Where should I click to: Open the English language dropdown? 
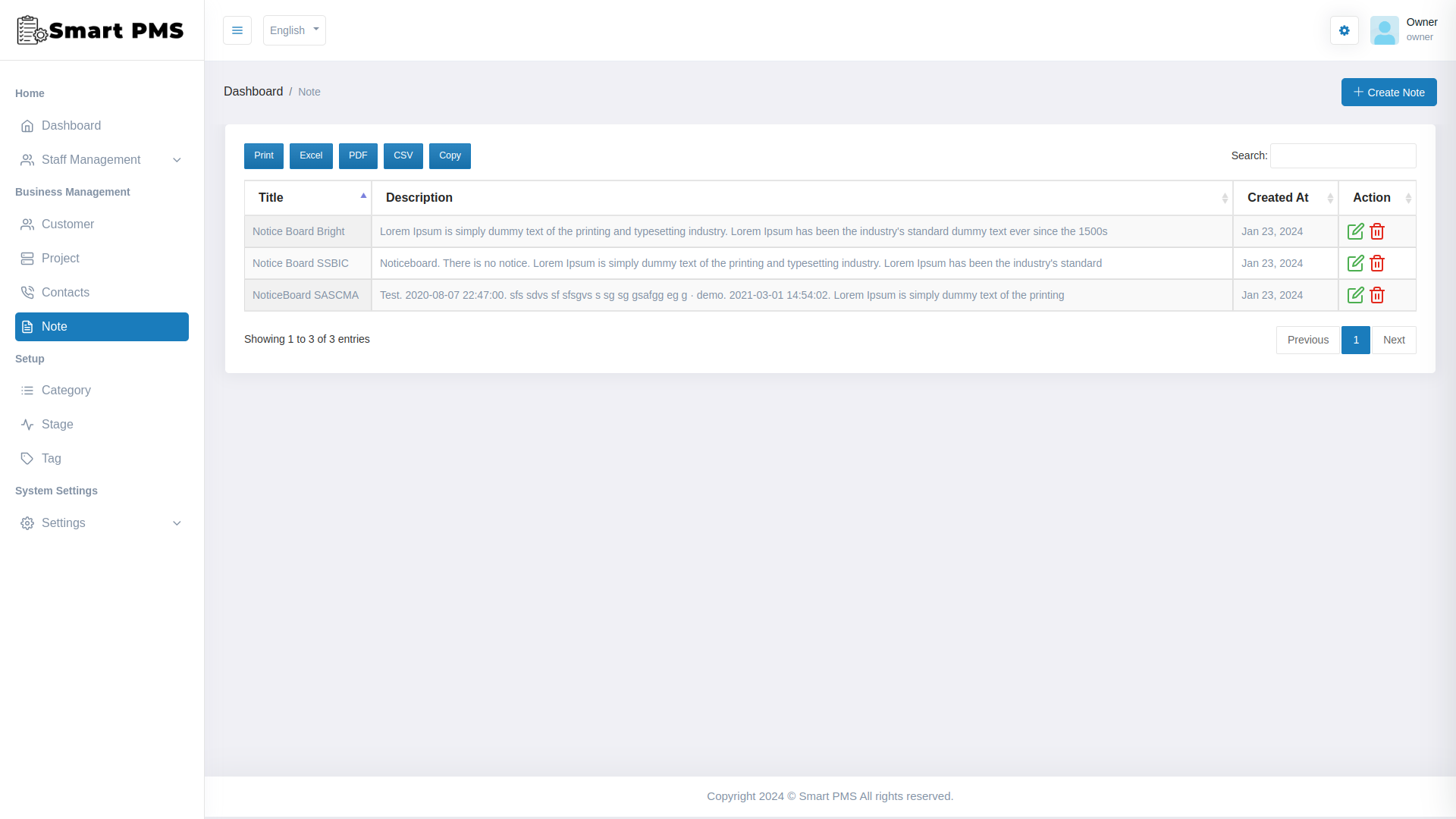[x=294, y=30]
